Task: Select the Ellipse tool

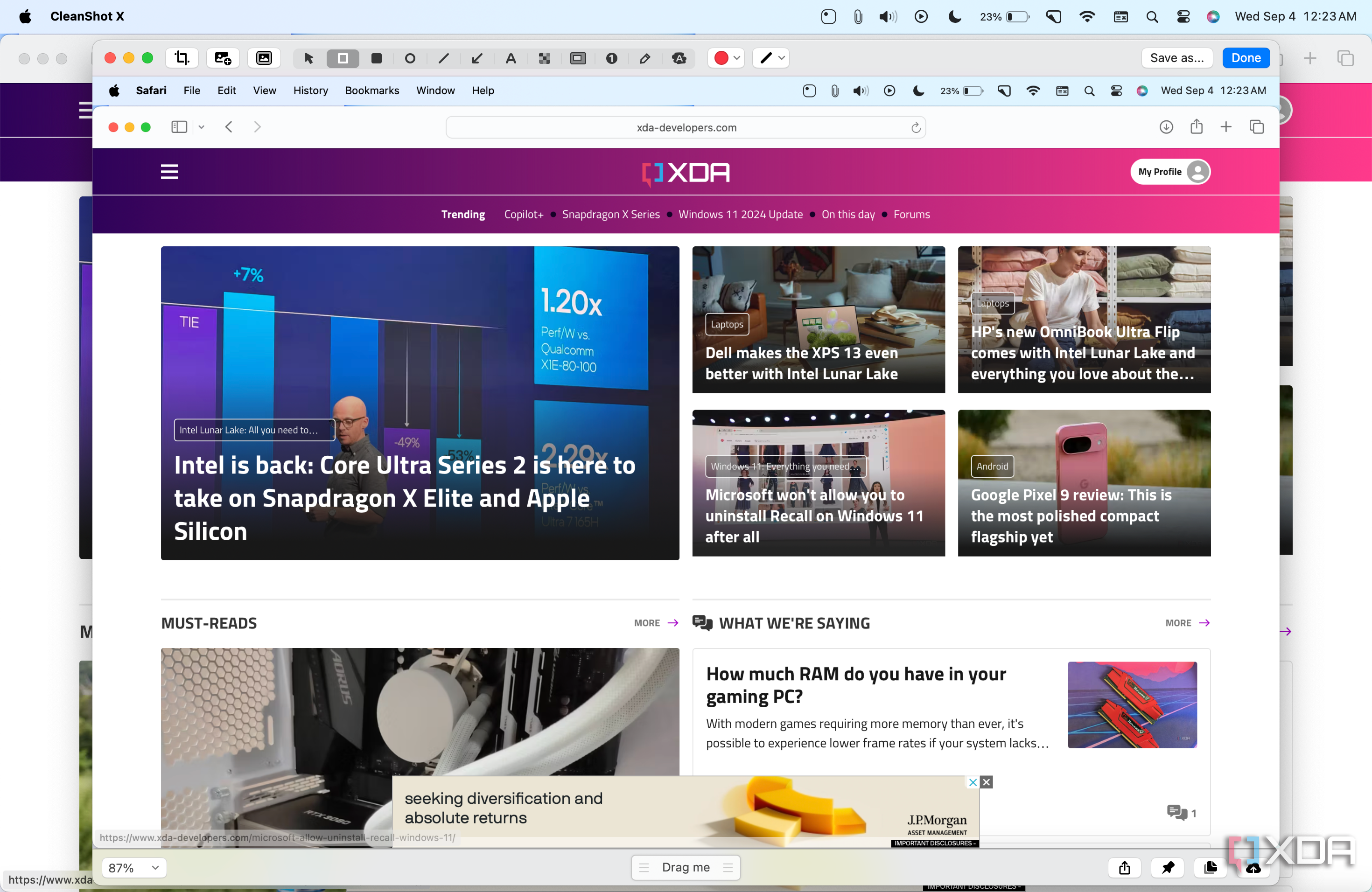Action: [410, 58]
